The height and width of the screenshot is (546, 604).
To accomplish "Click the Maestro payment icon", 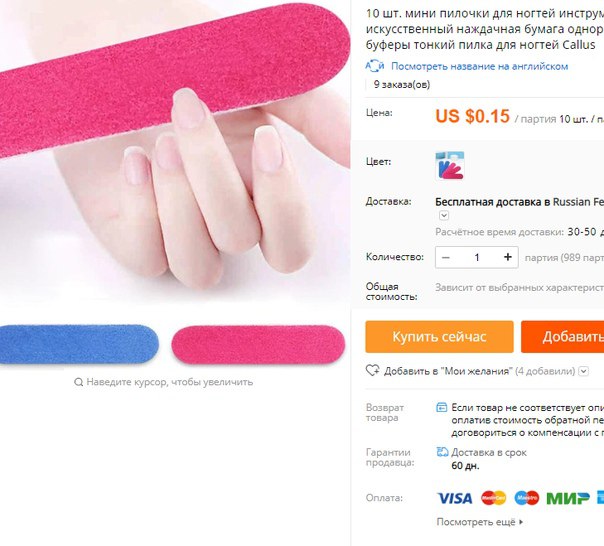I will click(527, 498).
